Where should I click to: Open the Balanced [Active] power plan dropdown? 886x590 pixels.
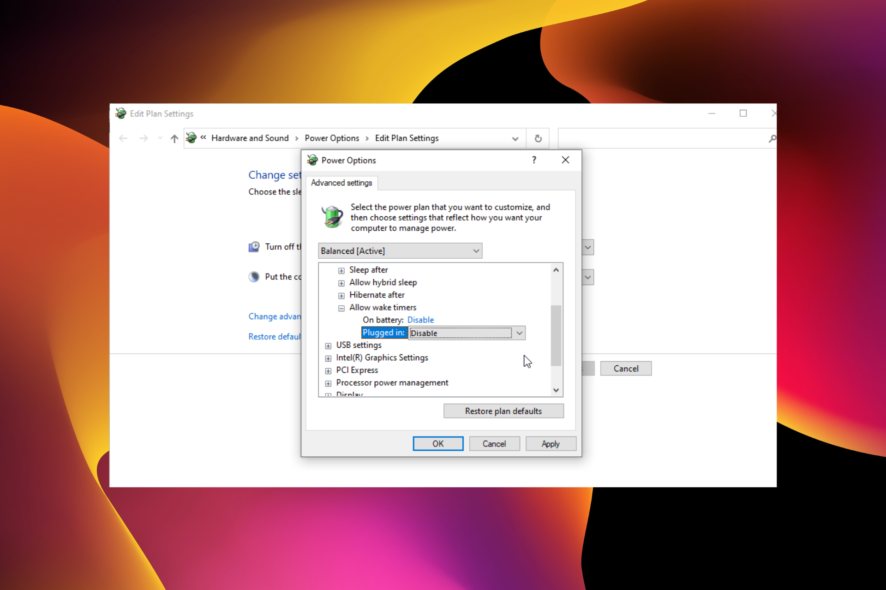(x=400, y=250)
